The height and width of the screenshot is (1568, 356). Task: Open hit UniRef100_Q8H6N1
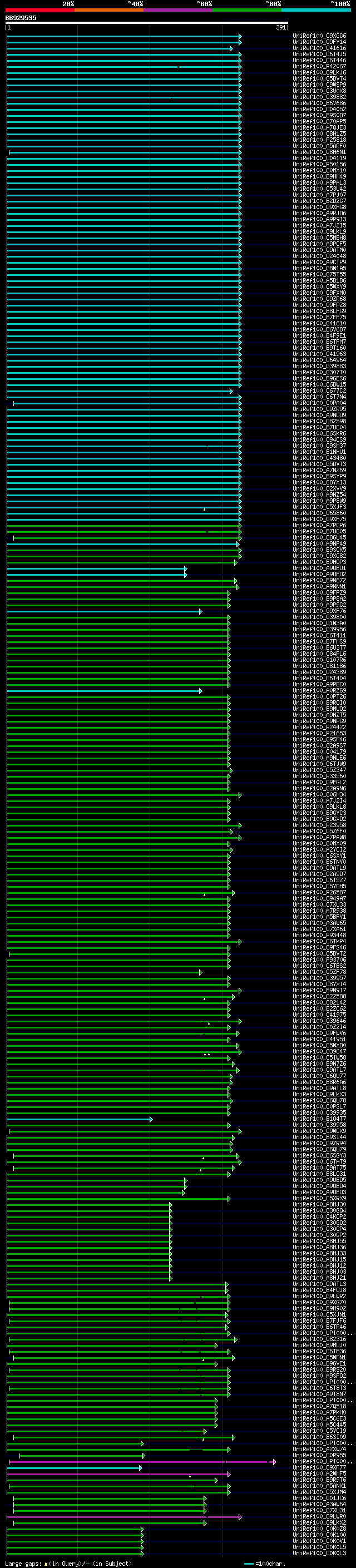tap(319, 152)
